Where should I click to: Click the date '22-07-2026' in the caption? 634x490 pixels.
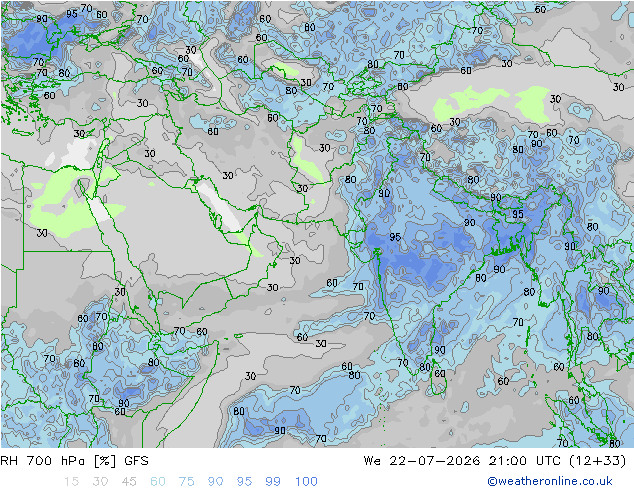pos(435,460)
